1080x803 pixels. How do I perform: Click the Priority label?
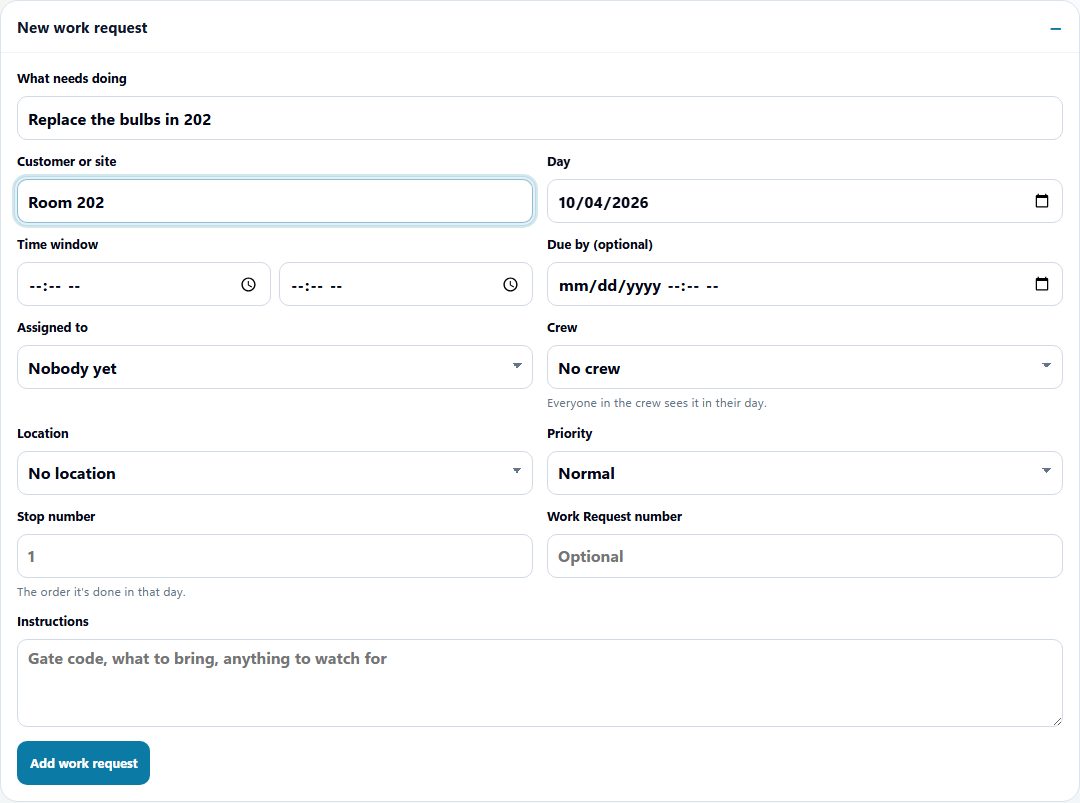pyautogui.click(x=570, y=434)
